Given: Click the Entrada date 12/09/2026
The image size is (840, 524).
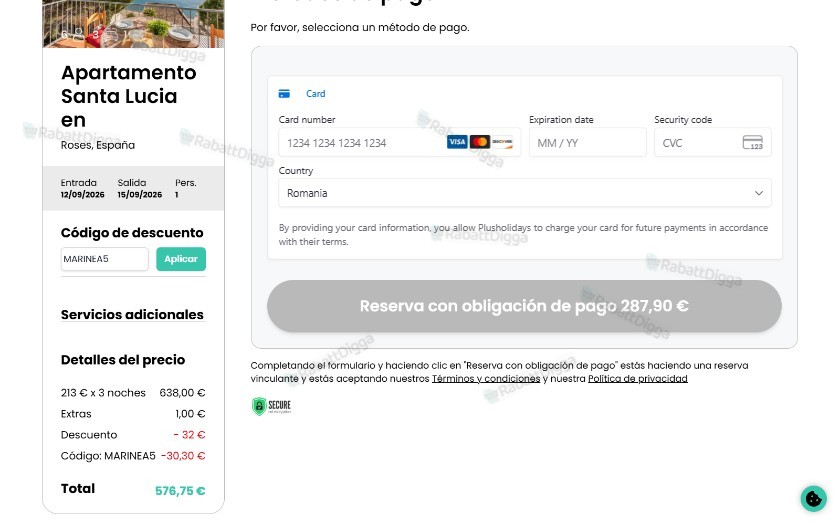Looking at the screenshot, I should tap(82, 194).
